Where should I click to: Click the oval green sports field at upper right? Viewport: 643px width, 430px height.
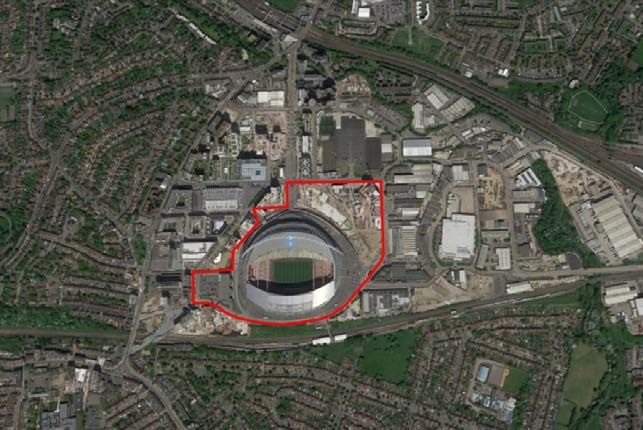[587, 107]
